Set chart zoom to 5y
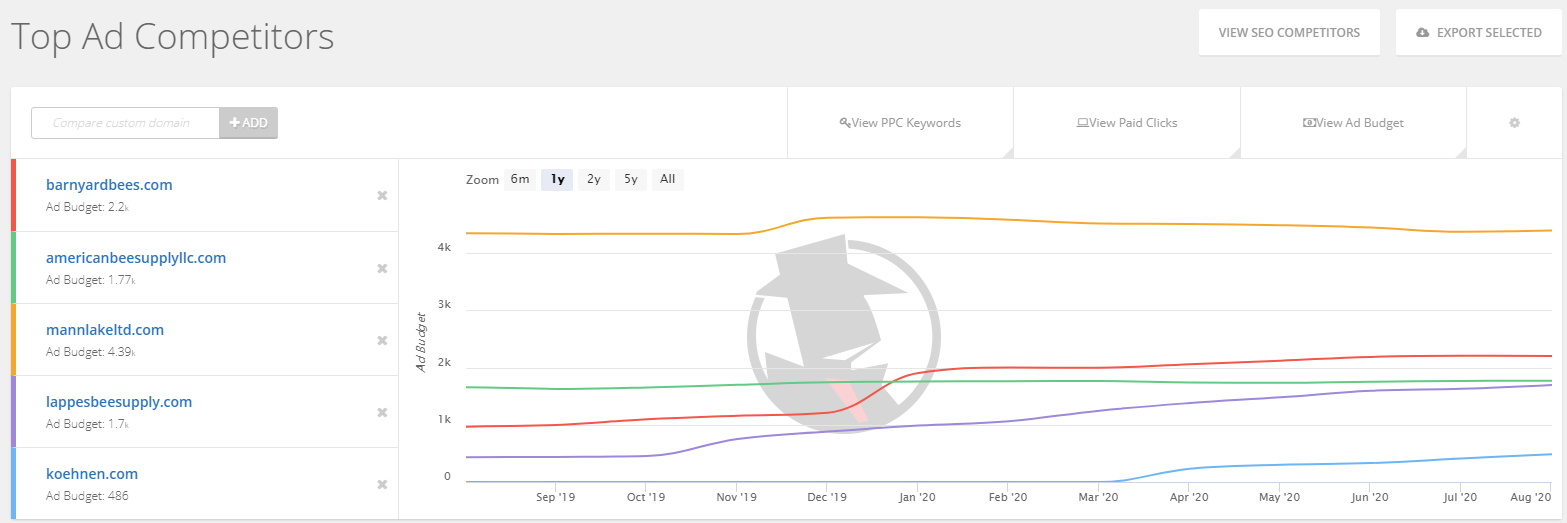Viewport: 1567px width, 523px height. pos(630,180)
